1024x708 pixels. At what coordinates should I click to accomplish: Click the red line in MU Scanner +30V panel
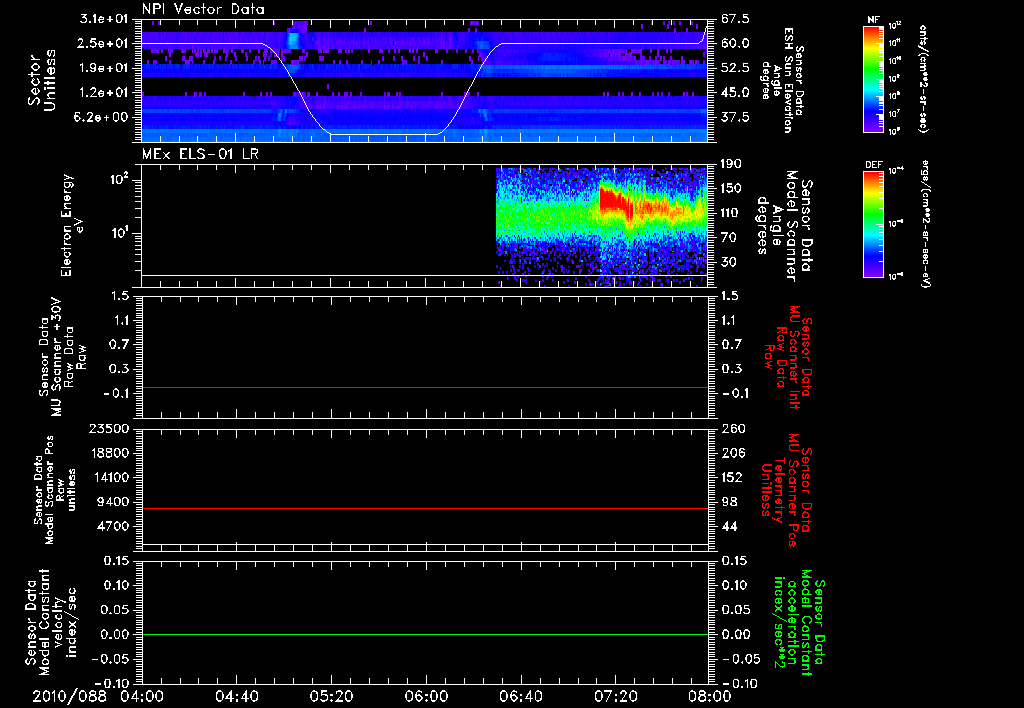(x=425, y=387)
